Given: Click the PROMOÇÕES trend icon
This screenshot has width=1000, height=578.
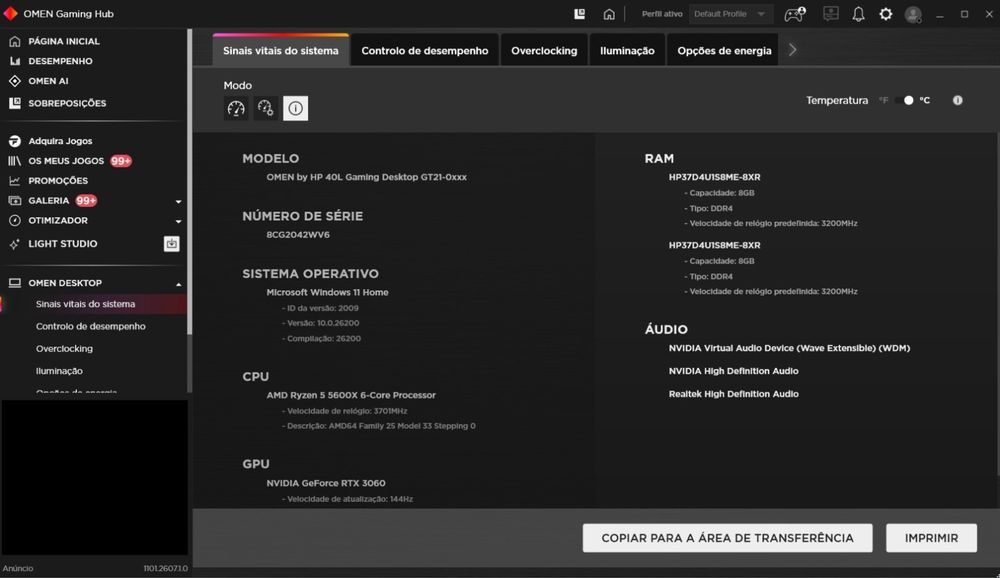Looking at the screenshot, I should tap(15, 181).
